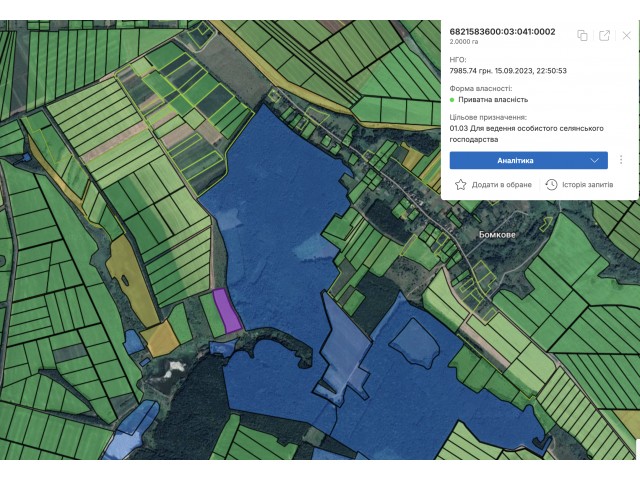The height and width of the screenshot is (480, 640).
Task: Click the history clock icon
Action: pyautogui.click(x=551, y=184)
